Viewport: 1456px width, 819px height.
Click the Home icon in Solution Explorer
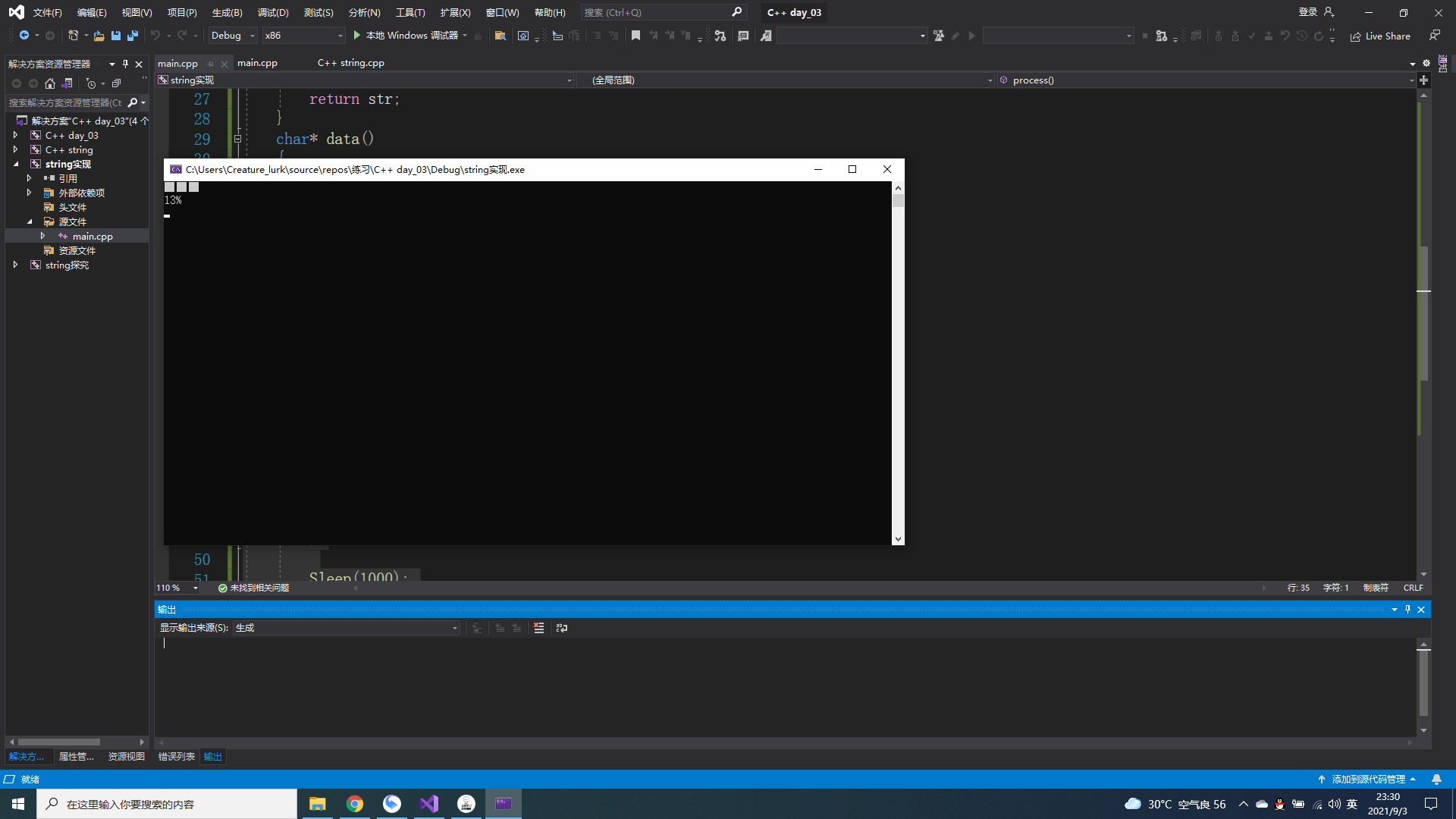50,83
